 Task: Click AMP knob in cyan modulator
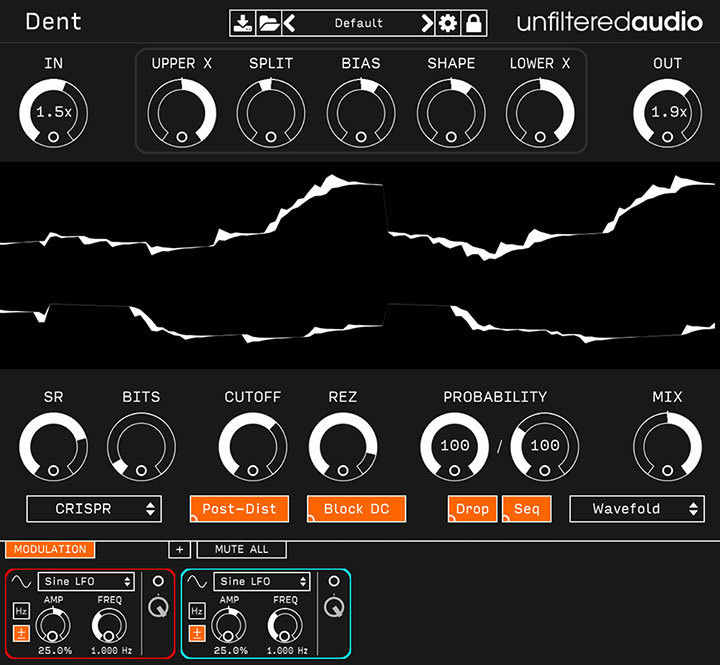click(x=229, y=626)
